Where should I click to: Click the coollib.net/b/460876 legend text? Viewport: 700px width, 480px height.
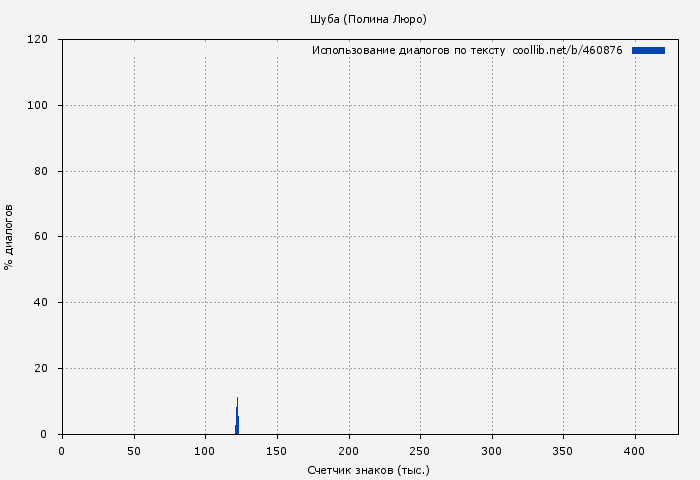click(x=567, y=50)
